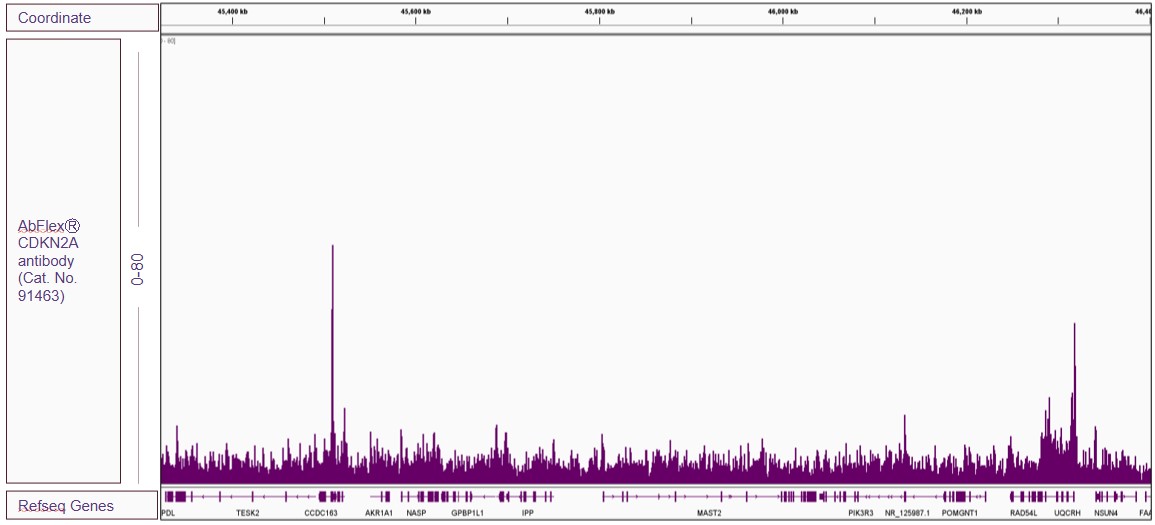Select the NR_125987.1 gene label
This screenshot has height=525, width=1155.
tap(908, 512)
